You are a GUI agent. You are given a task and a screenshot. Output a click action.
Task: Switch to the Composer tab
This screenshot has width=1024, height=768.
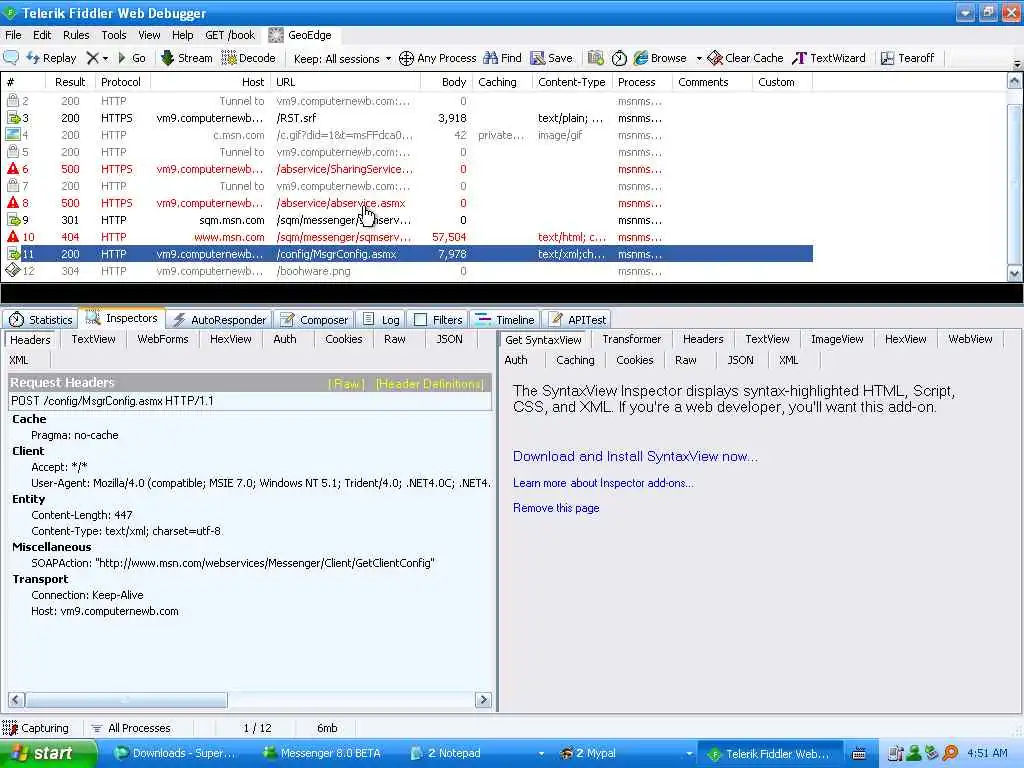[x=314, y=319]
